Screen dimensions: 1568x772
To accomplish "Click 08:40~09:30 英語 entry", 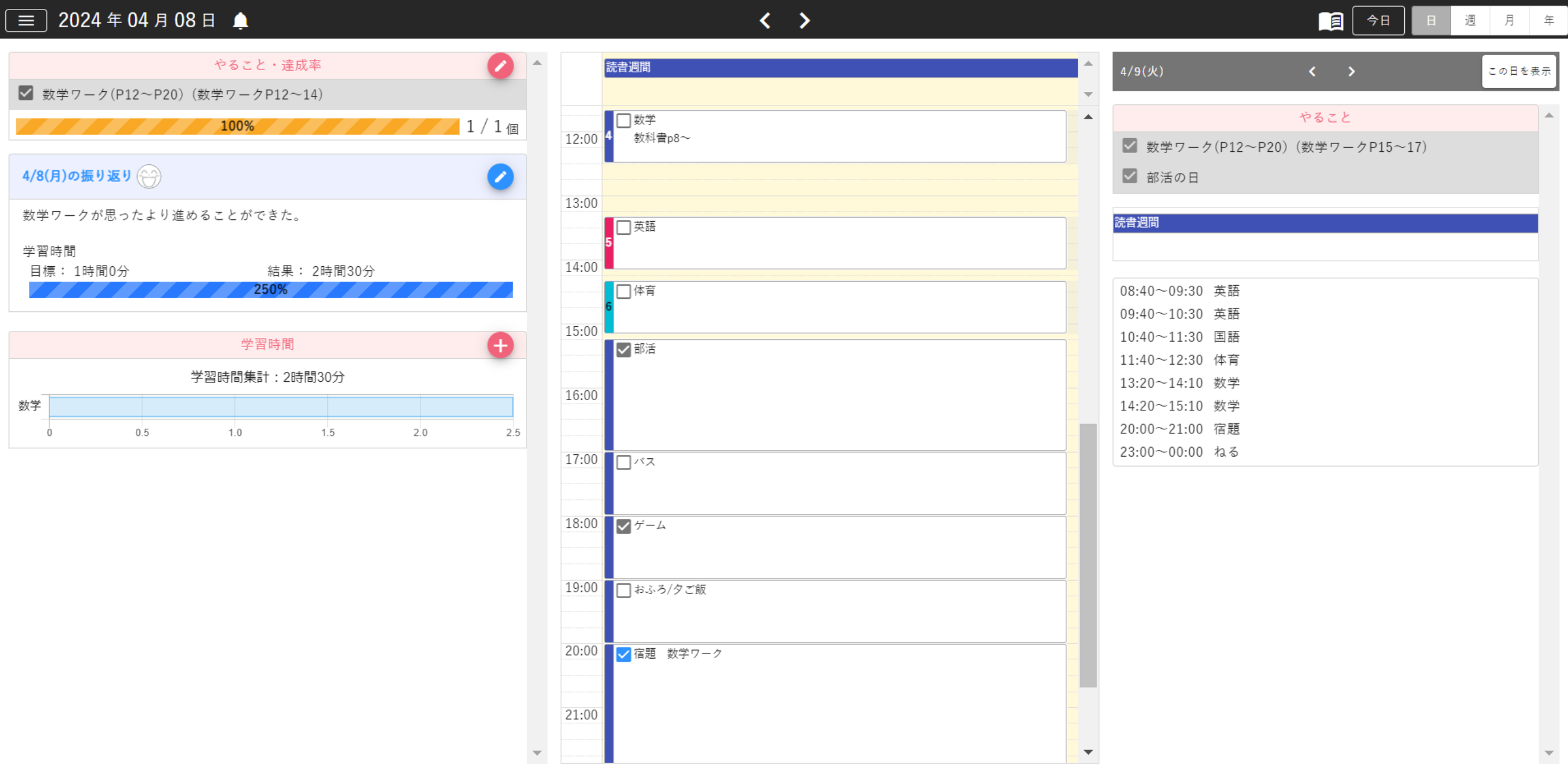I will 1180,291.
